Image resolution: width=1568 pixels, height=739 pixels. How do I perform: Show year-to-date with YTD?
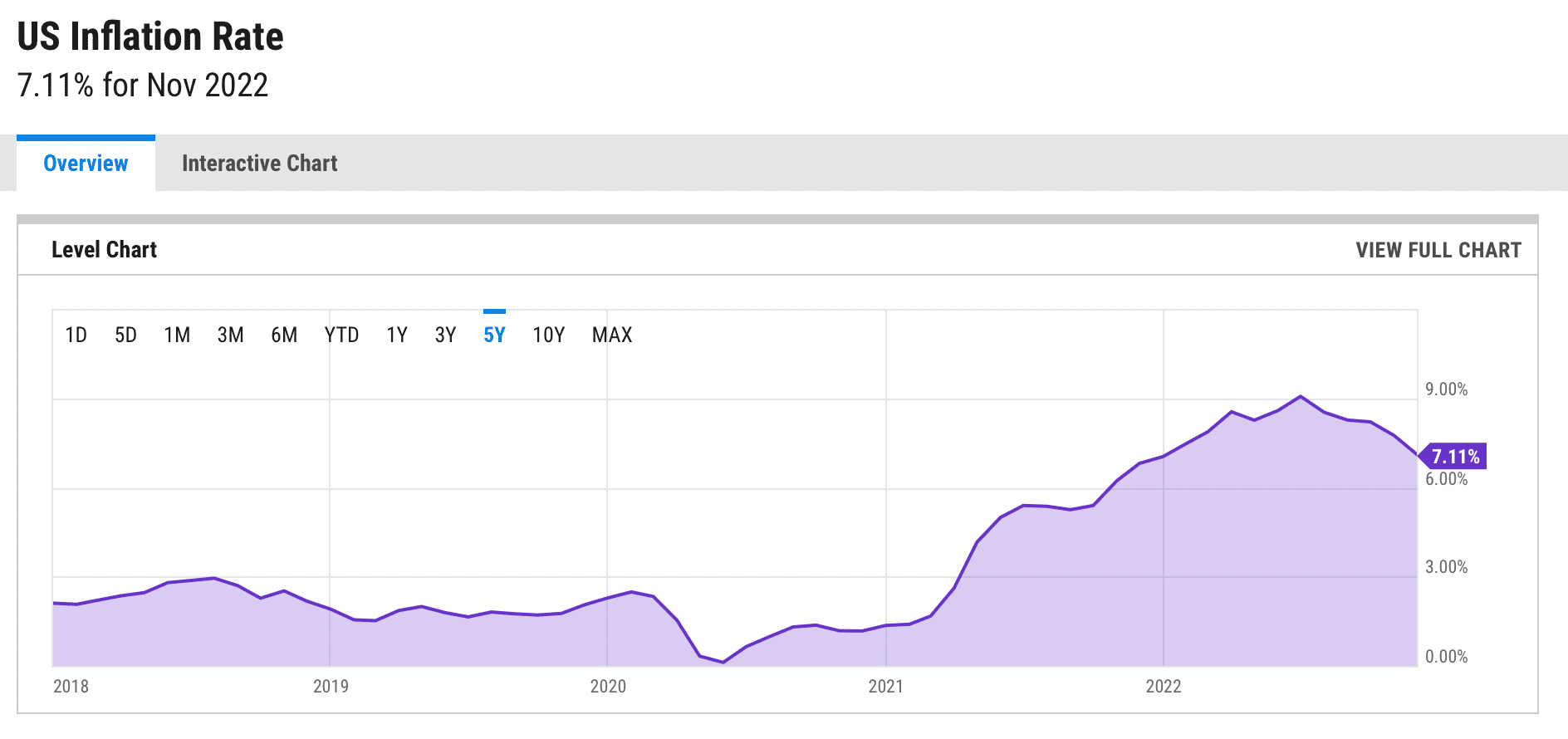pos(341,335)
